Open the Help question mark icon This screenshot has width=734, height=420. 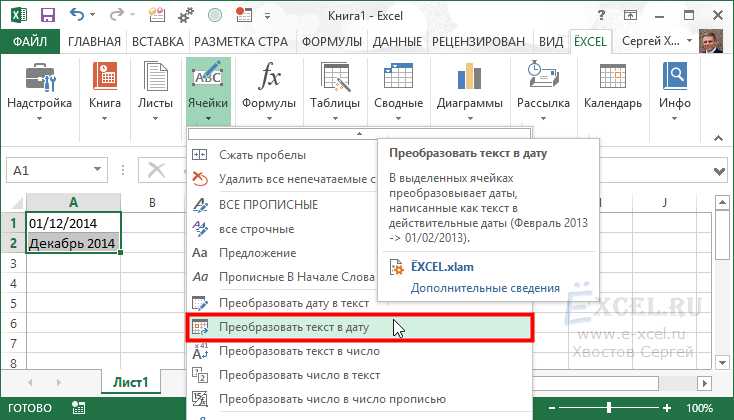pos(601,15)
